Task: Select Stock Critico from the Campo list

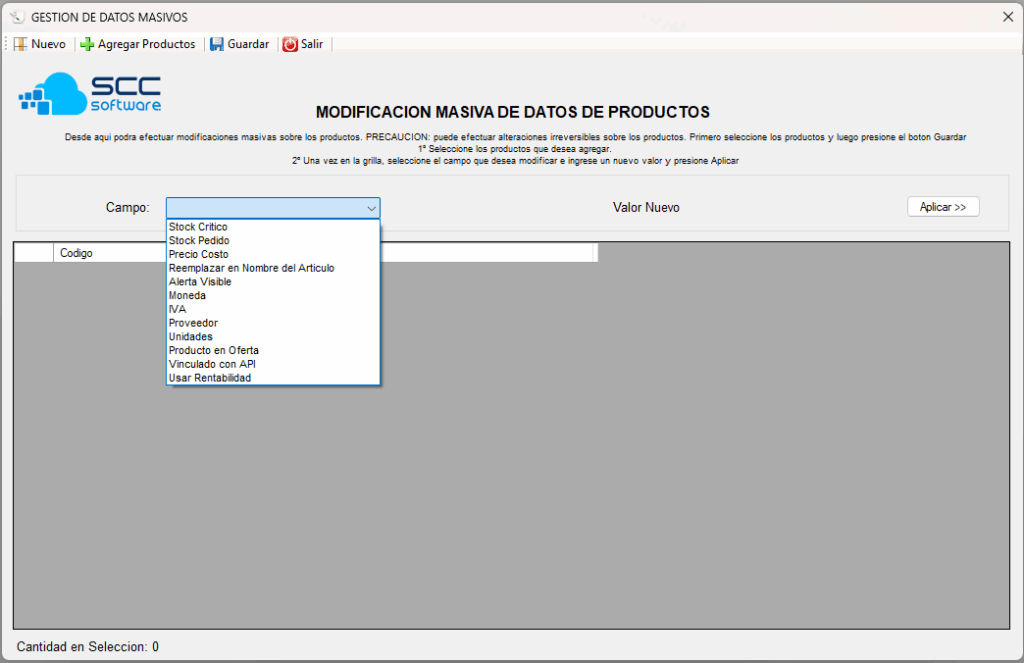Action: 198,227
